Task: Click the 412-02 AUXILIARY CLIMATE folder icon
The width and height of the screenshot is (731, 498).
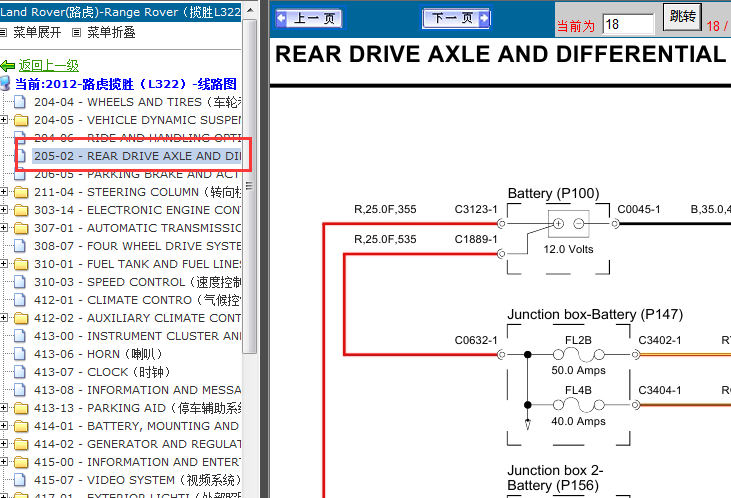Action: click(21, 318)
